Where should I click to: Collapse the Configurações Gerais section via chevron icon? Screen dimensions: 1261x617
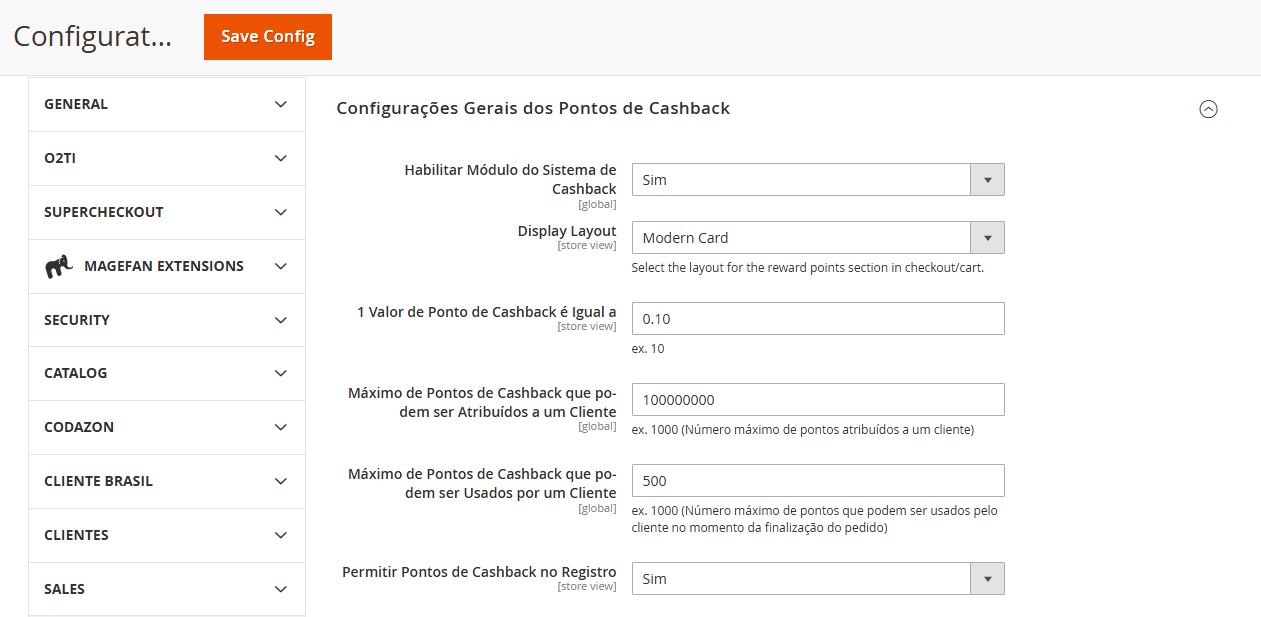point(1209,109)
